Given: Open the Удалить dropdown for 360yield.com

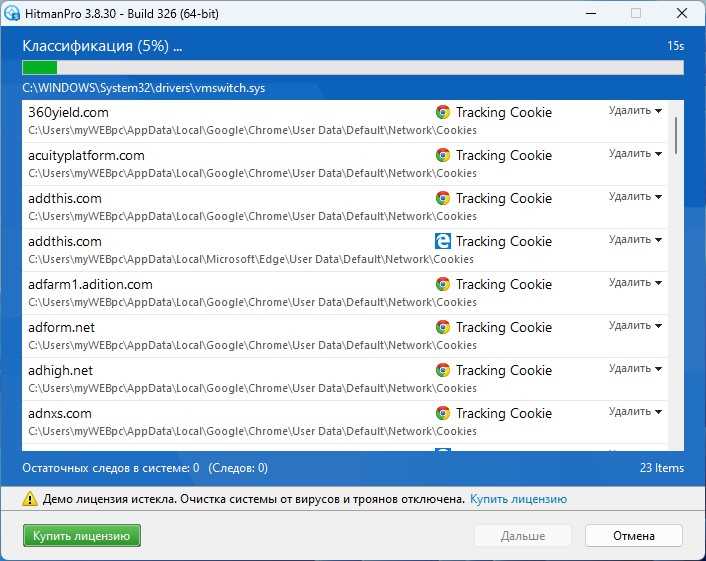Looking at the screenshot, I should [635, 111].
